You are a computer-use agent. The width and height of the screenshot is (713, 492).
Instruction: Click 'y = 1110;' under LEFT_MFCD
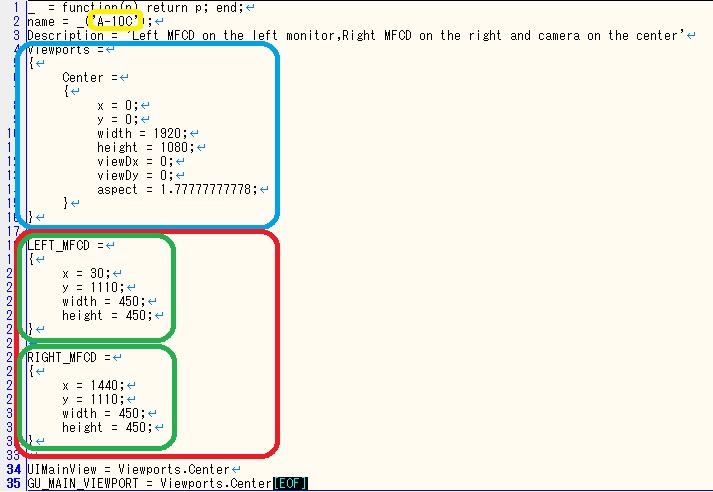tap(93, 287)
